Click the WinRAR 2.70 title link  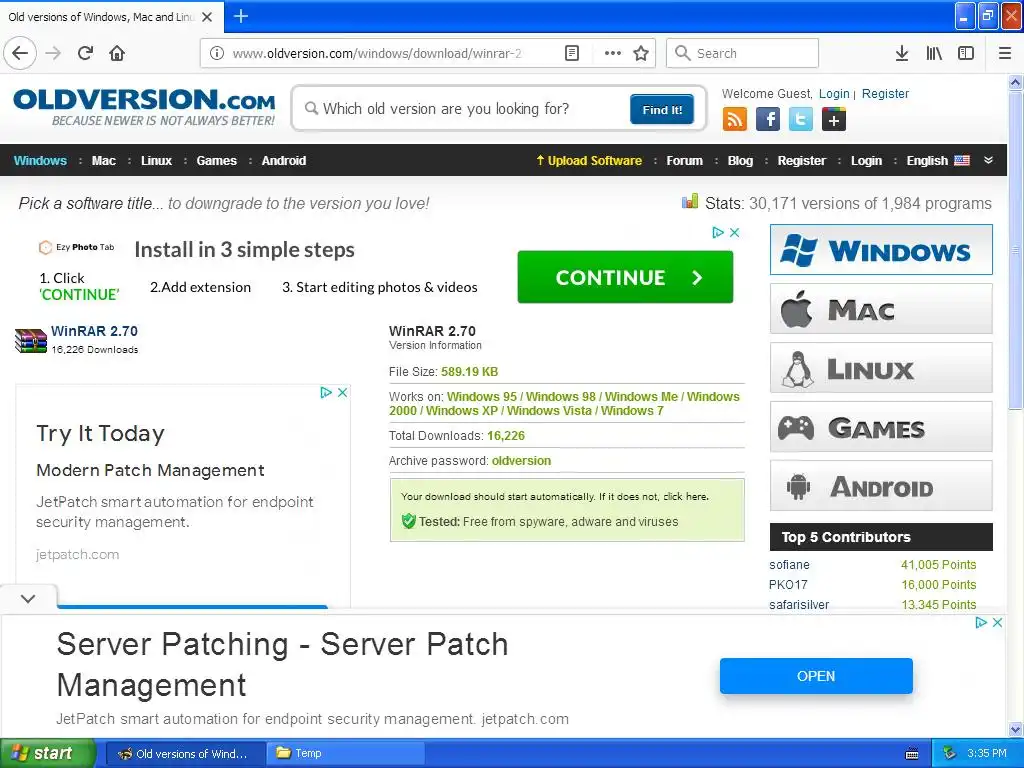pyautogui.click(x=94, y=331)
